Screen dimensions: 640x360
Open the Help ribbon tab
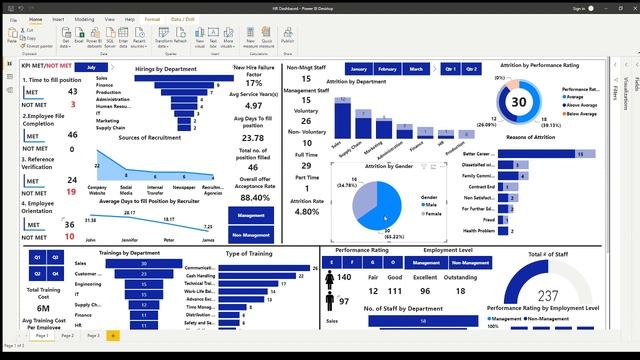(x=130, y=20)
